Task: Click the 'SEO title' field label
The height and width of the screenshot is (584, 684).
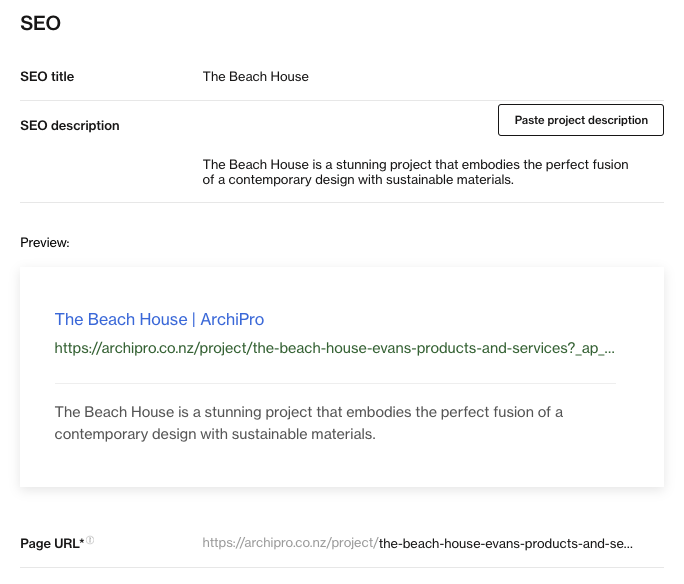Action: (47, 77)
